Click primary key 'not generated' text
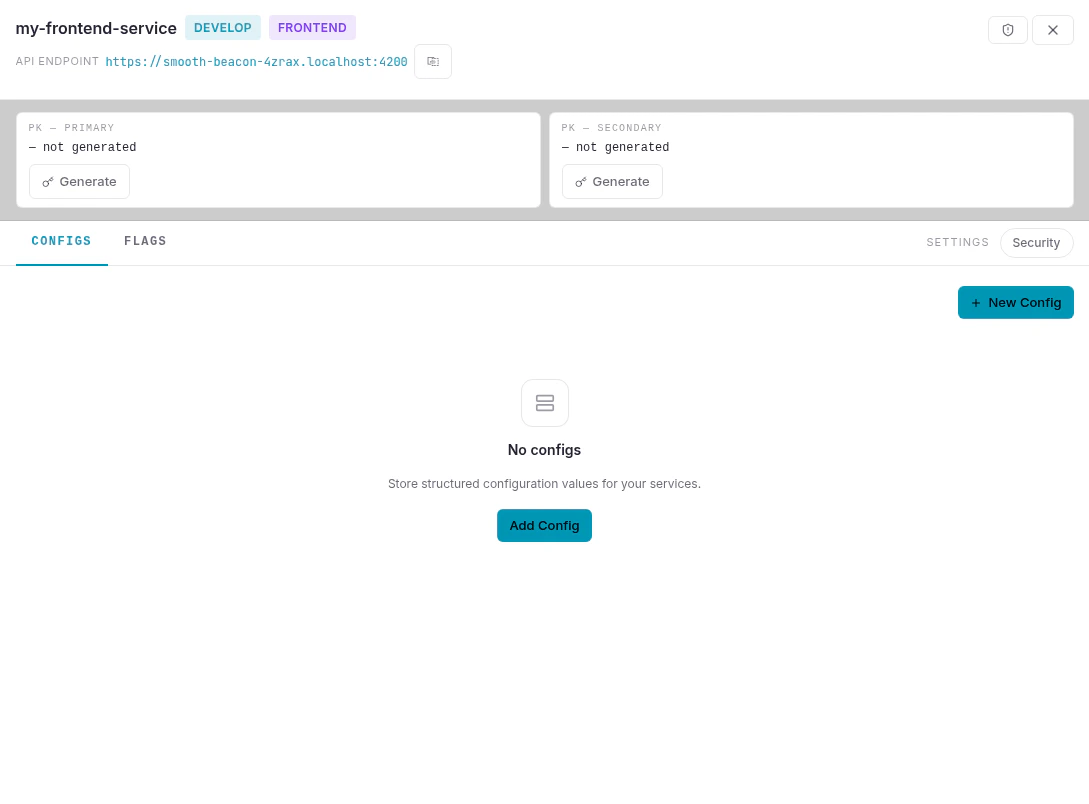The width and height of the screenshot is (1089, 804). (x=82, y=147)
